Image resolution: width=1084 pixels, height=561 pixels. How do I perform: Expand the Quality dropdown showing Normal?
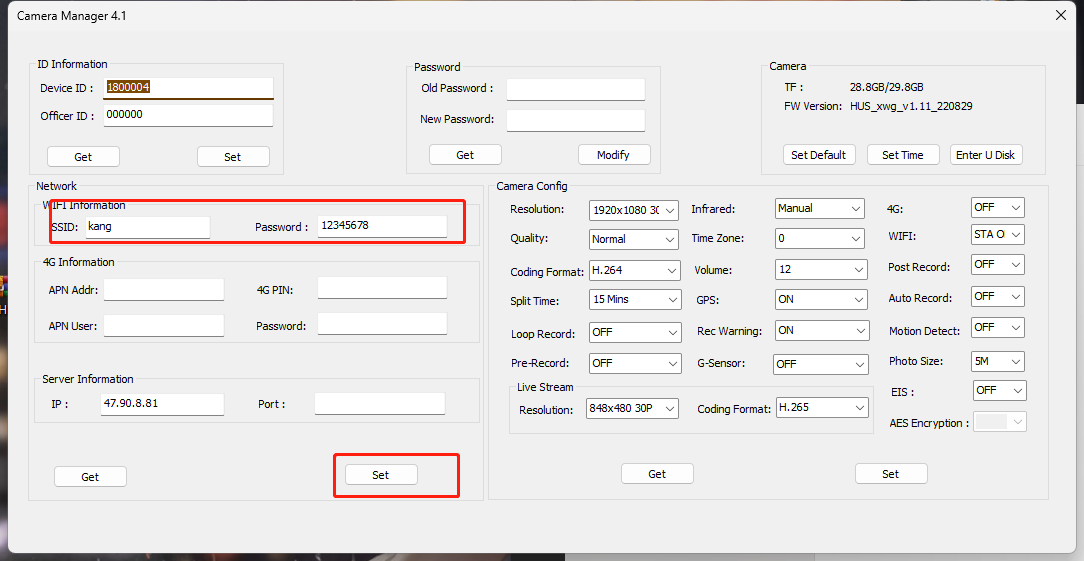pyautogui.click(x=634, y=240)
